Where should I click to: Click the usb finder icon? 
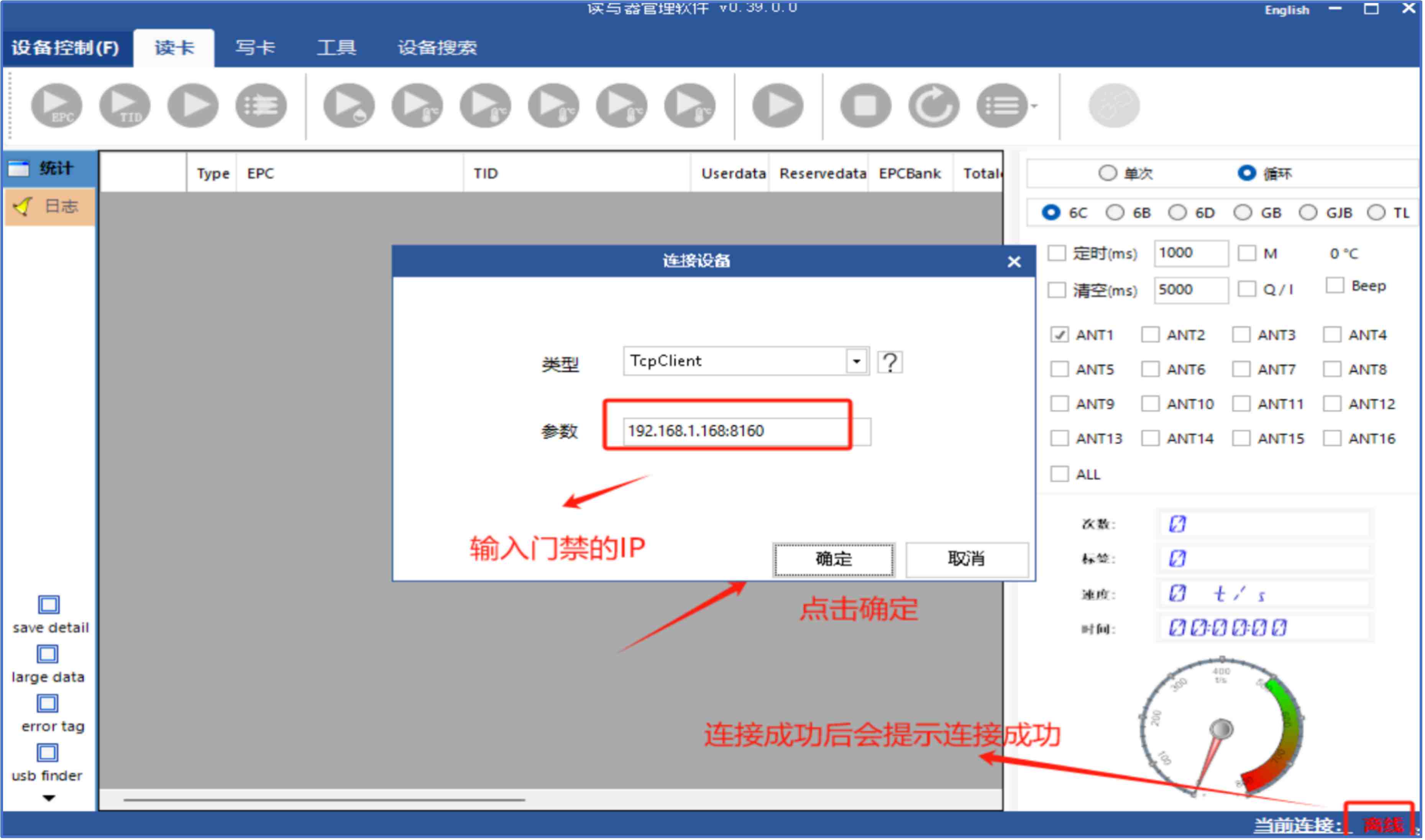[48, 754]
